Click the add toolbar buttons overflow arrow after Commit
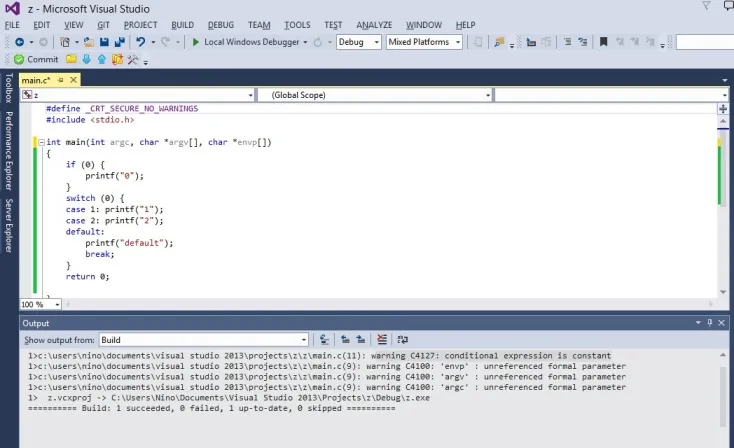This screenshot has height=448, width=734. (146, 62)
